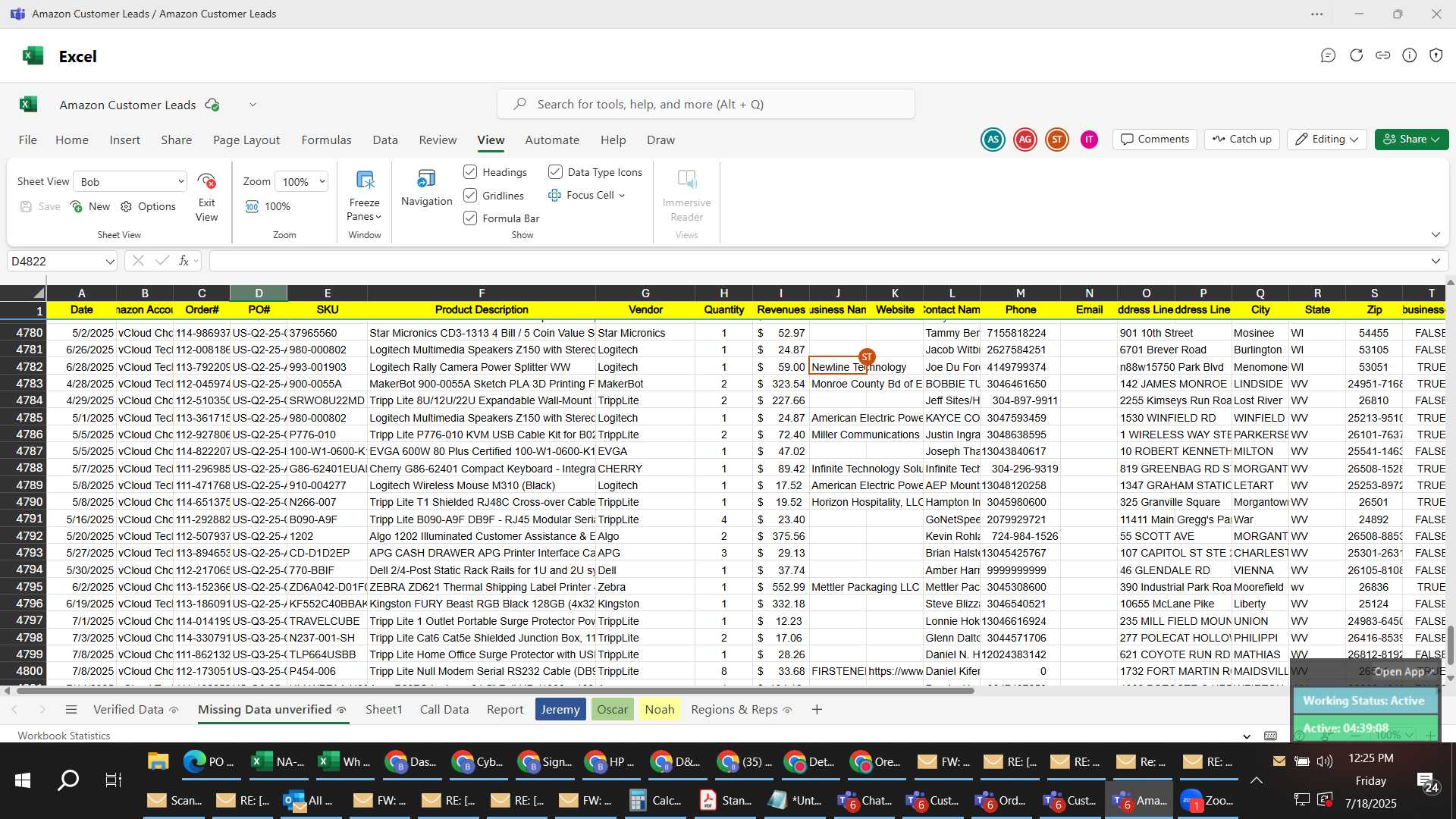Click the search tools input box
This screenshot has width=1456, height=819.
tap(706, 104)
